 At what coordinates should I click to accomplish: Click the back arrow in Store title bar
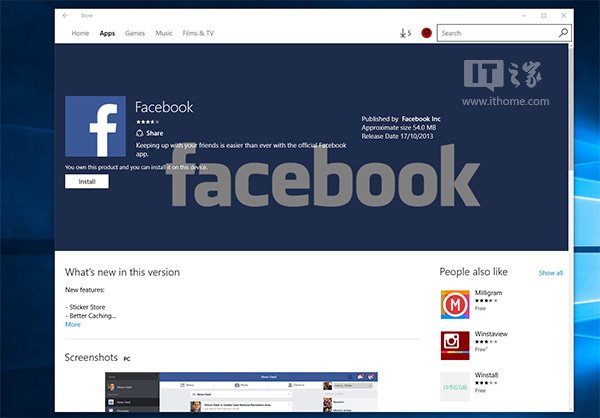[65, 16]
